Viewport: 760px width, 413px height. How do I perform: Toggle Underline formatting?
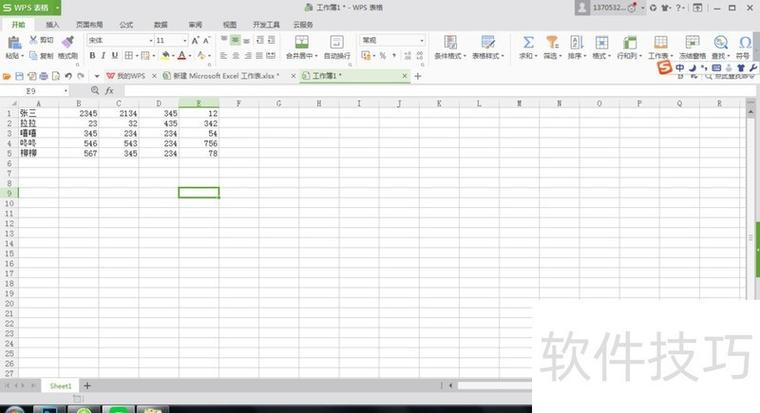click(115, 56)
